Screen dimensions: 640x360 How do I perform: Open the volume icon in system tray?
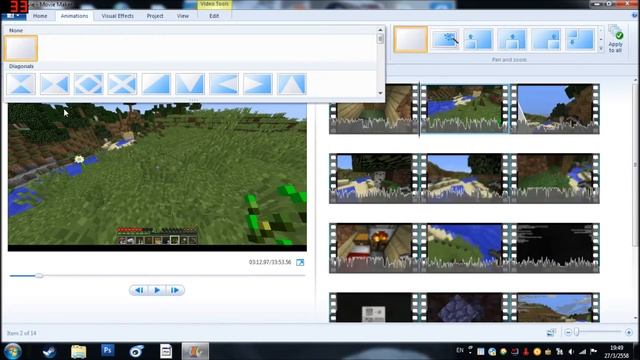tap(571, 351)
